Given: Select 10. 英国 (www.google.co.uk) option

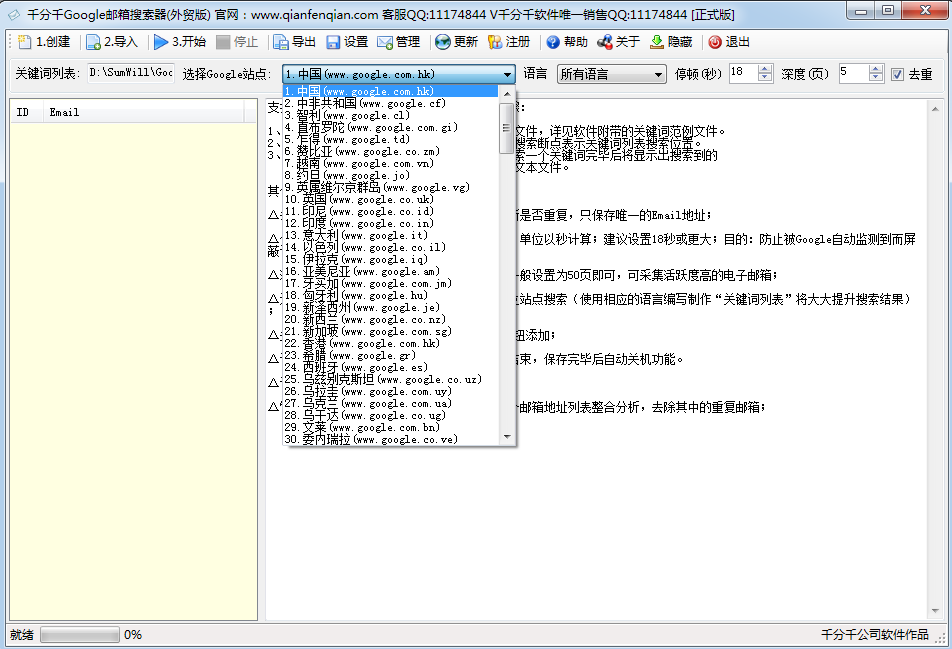Looking at the screenshot, I should tap(390, 199).
